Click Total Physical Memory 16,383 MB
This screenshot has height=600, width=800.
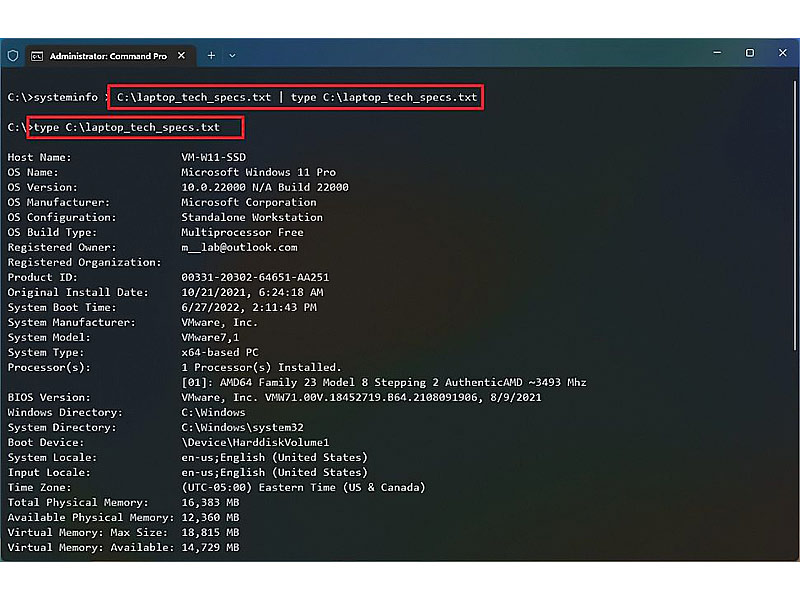coord(210,503)
